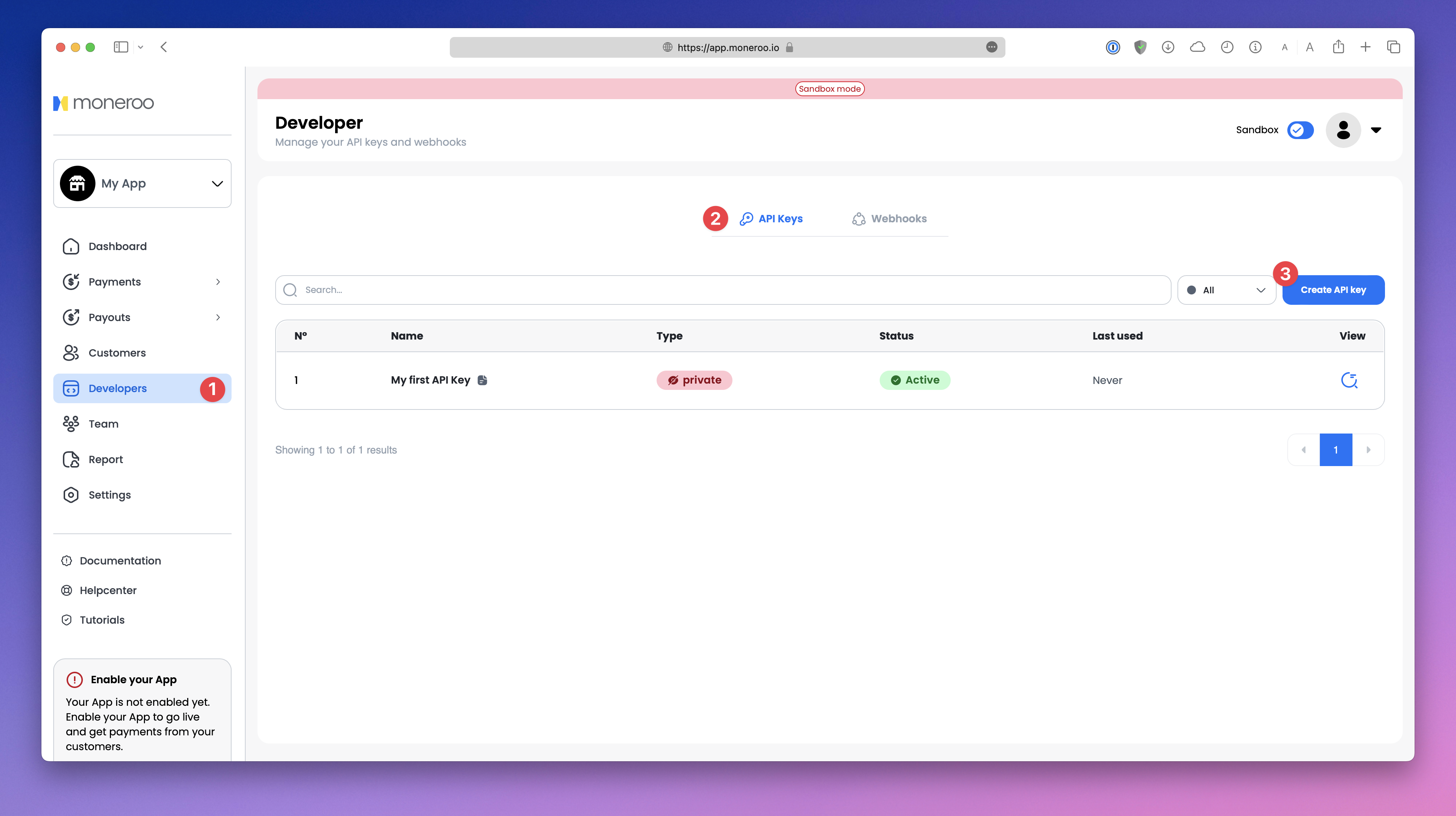1456x816 pixels.
Task: Click the Dashboard home icon
Action: click(x=71, y=246)
